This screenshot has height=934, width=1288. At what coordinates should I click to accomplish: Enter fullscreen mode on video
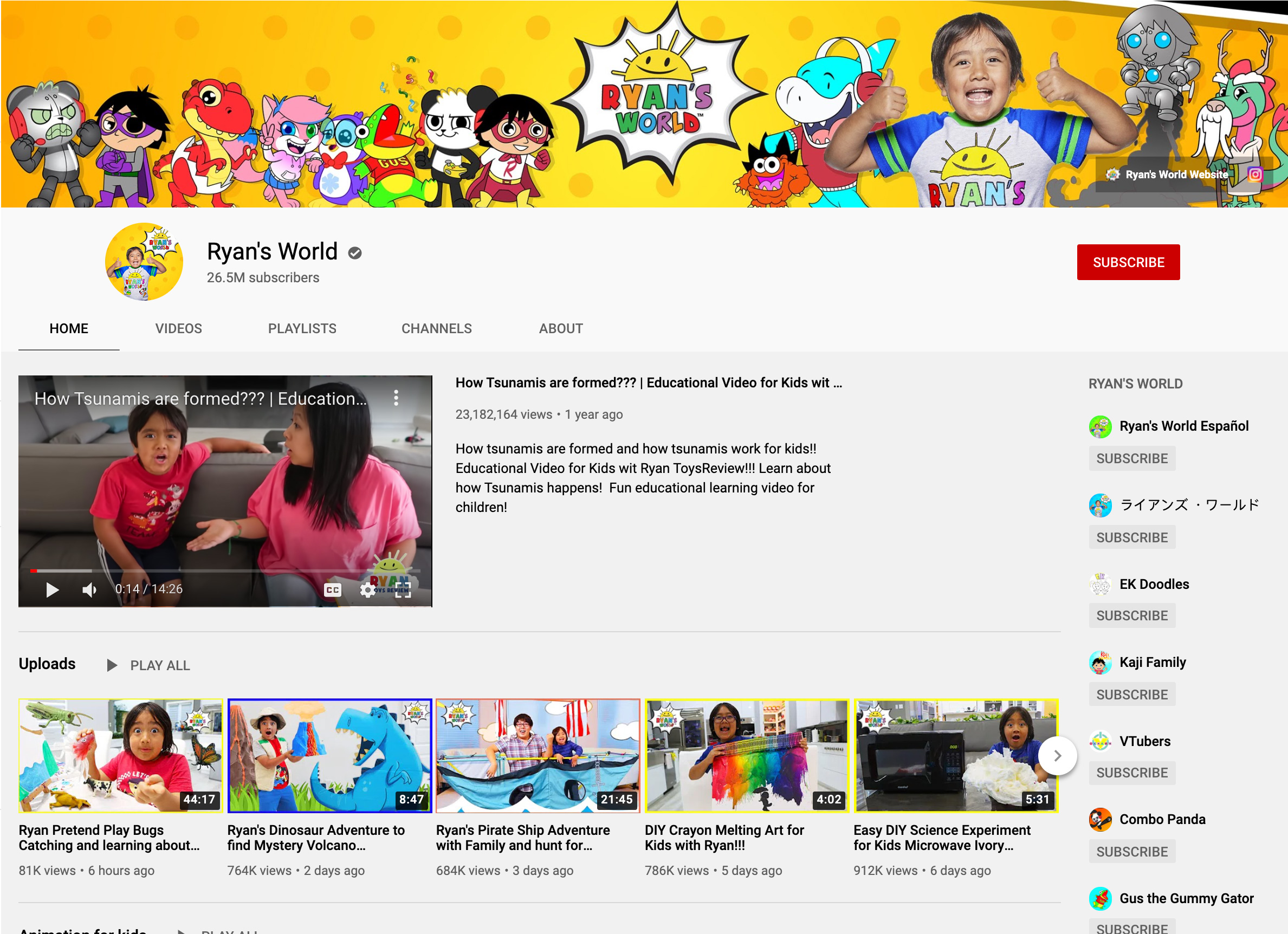[x=403, y=590]
